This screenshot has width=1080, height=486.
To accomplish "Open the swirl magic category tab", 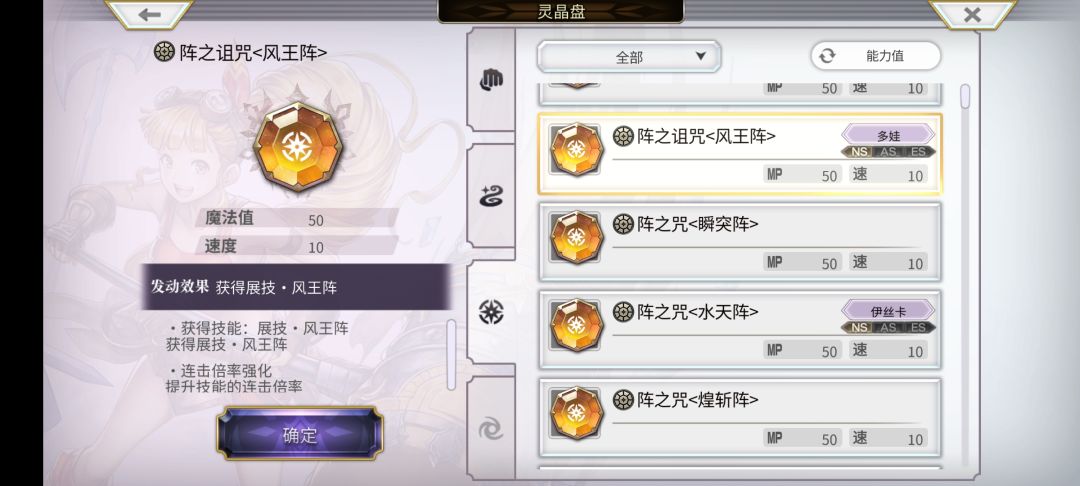I will pyautogui.click(x=491, y=196).
